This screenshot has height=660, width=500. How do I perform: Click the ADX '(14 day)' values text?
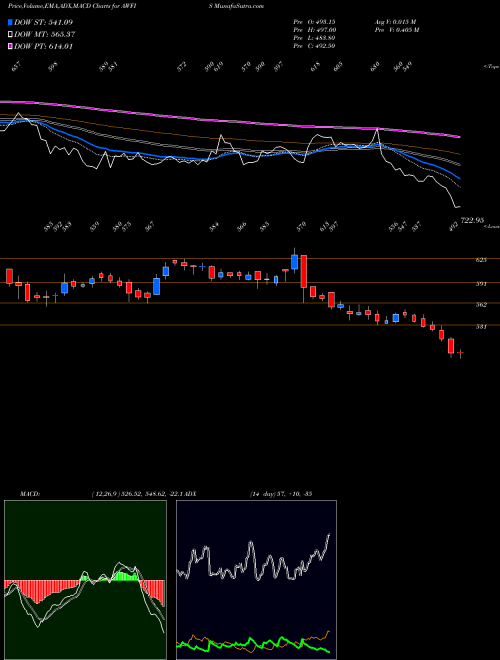point(281,493)
